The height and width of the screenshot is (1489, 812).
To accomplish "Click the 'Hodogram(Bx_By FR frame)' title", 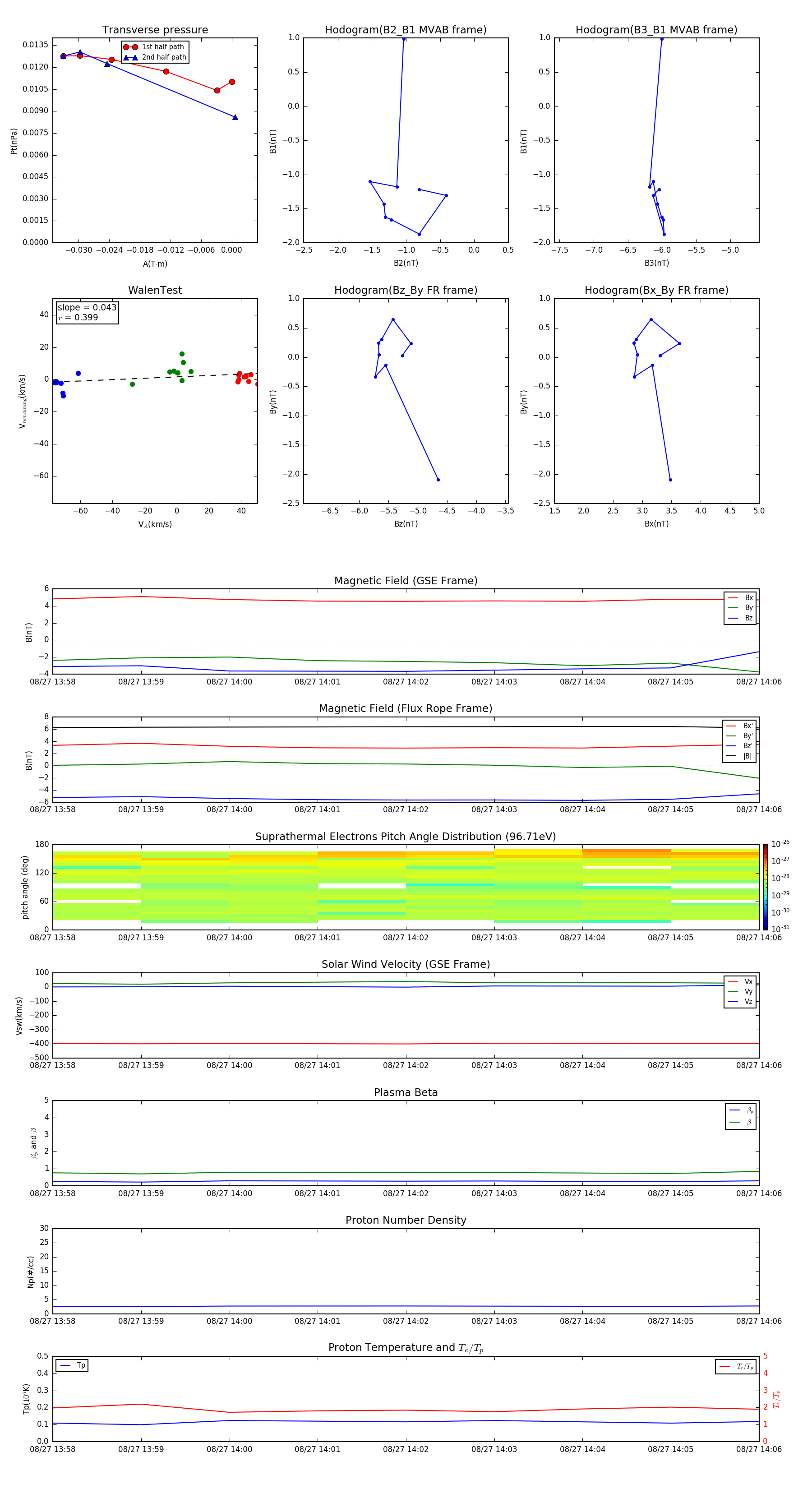I will (656, 290).
